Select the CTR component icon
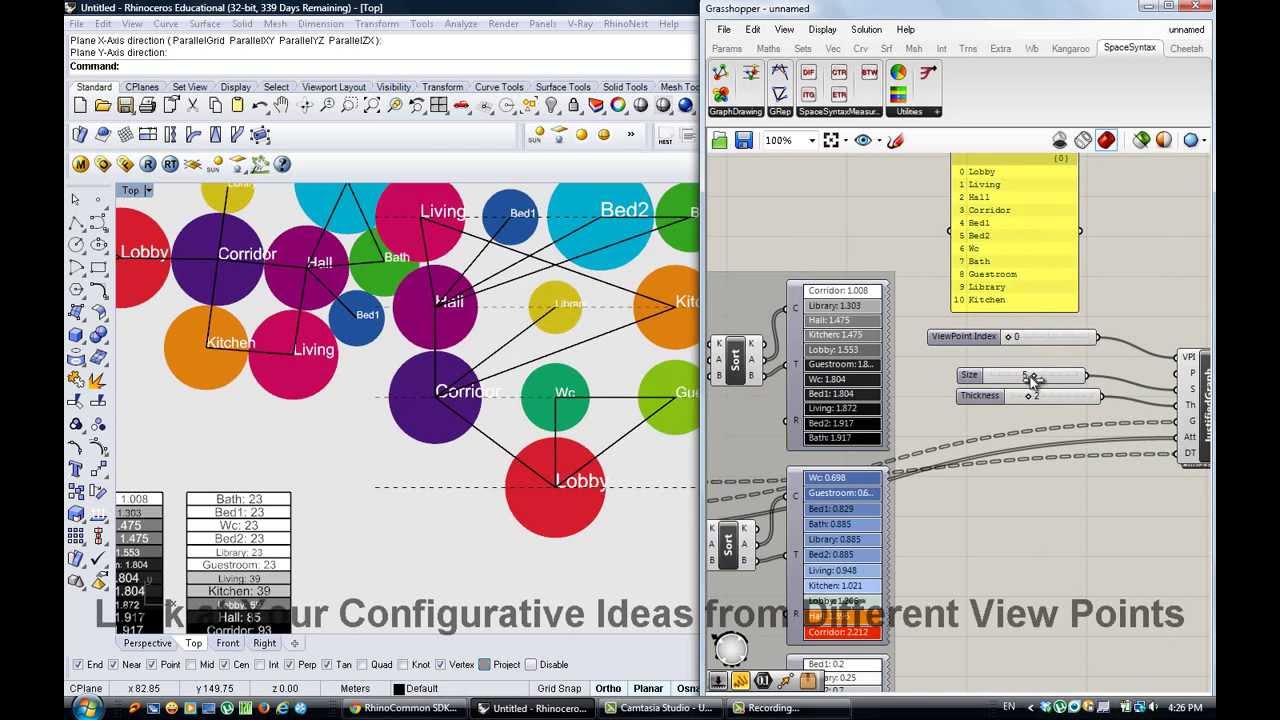Image resolution: width=1280 pixels, height=720 pixels. tap(839, 73)
